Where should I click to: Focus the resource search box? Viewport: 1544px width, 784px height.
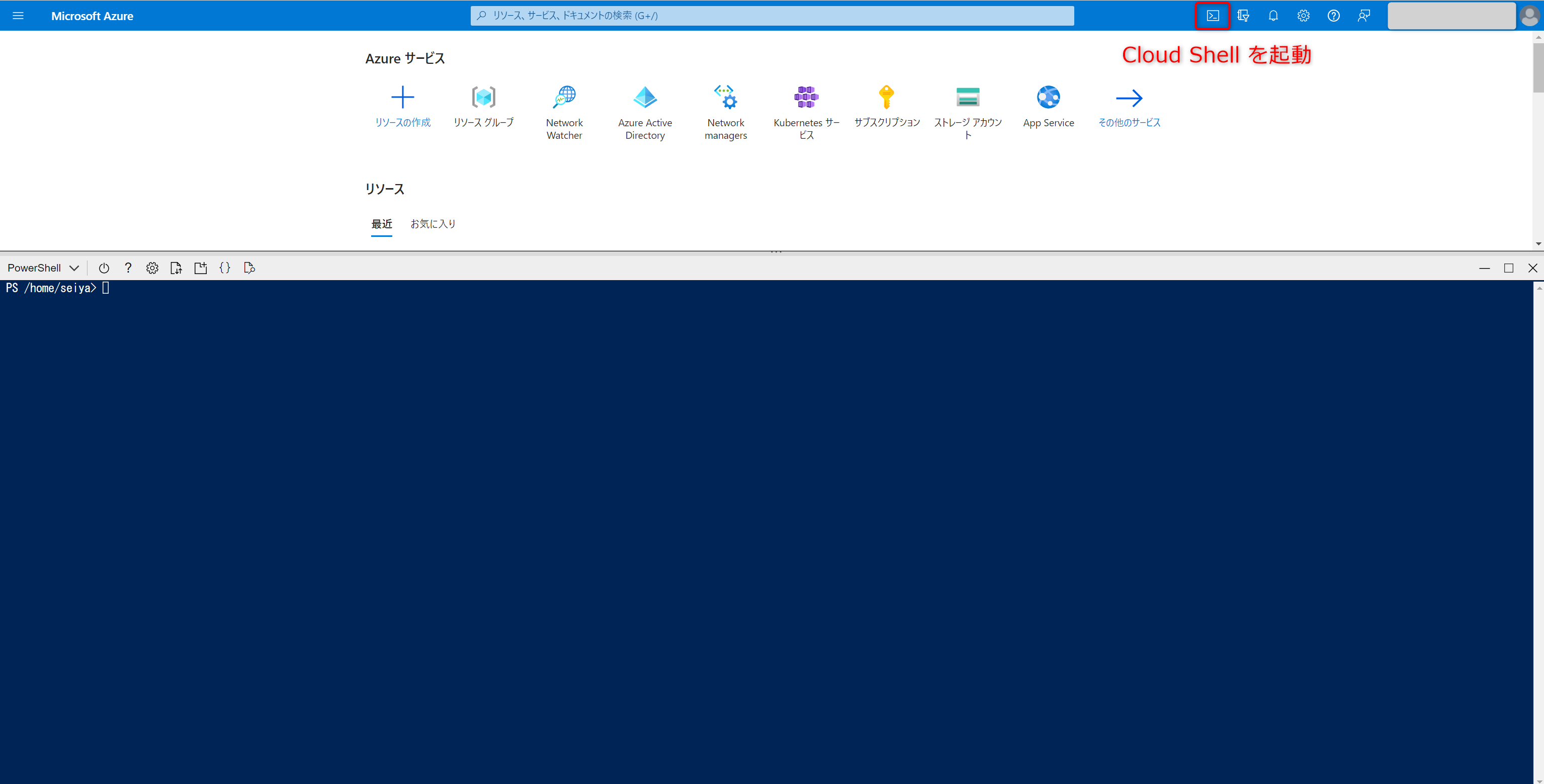(772, 16)
